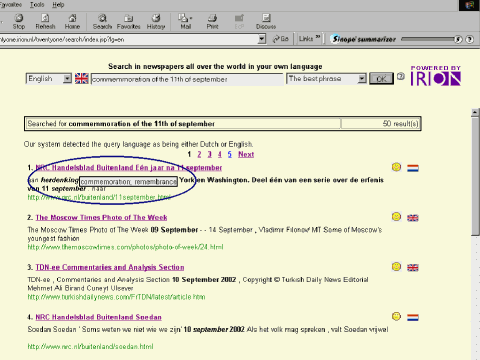Click the OK search button
480x360 pixels.
point(381,79)
